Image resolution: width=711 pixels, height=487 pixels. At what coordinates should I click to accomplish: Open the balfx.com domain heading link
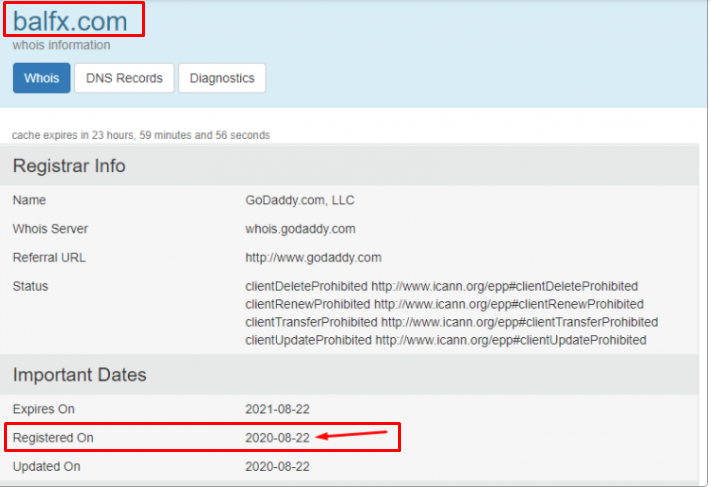click(x=70, y=21)
